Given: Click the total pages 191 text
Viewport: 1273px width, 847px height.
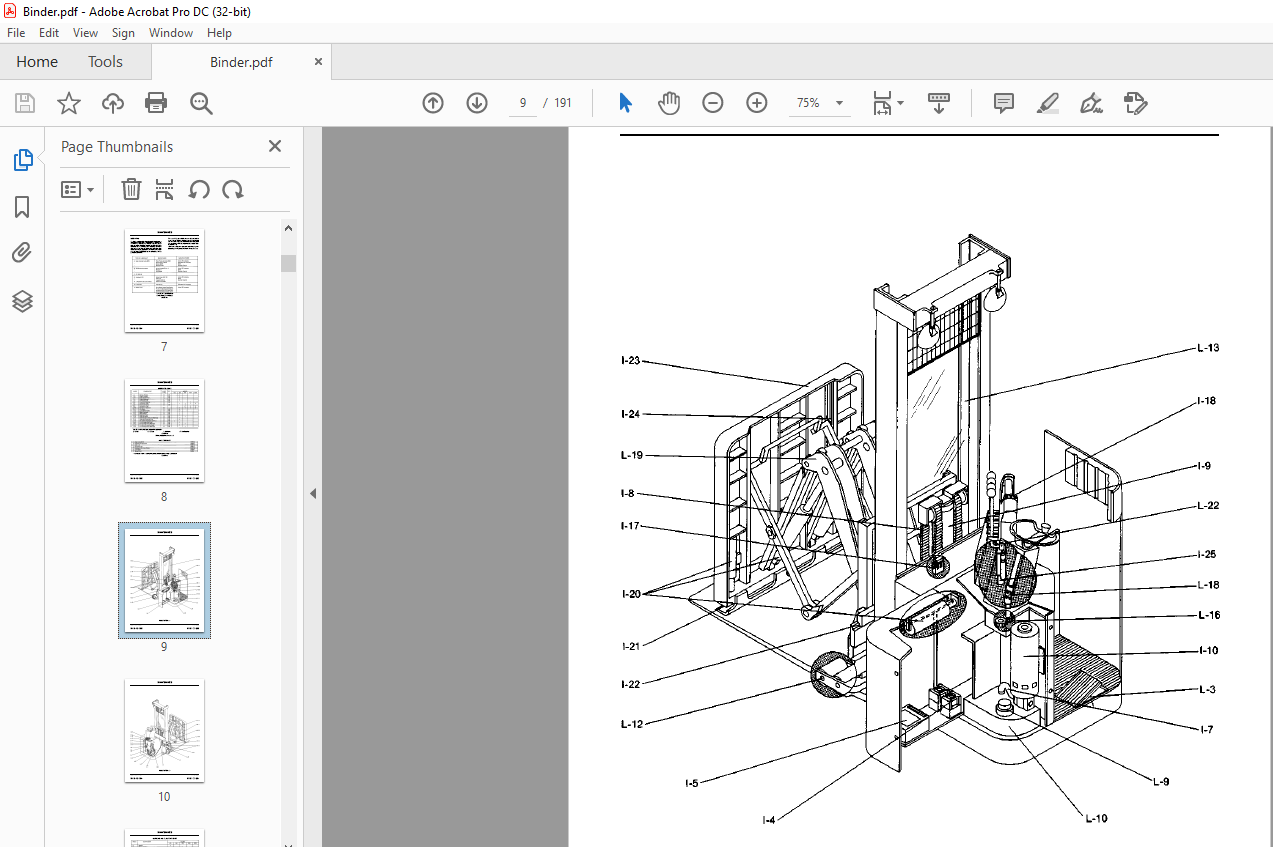Looking at the screenshot, I should pyautogui.click(x=563, y=103).
